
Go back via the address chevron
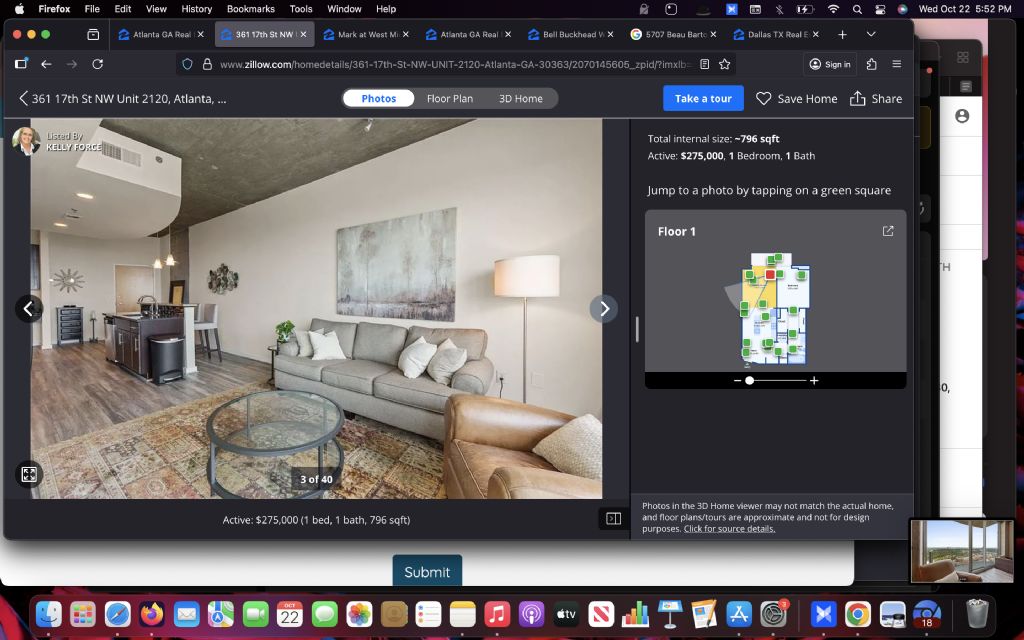pos(24,99)
